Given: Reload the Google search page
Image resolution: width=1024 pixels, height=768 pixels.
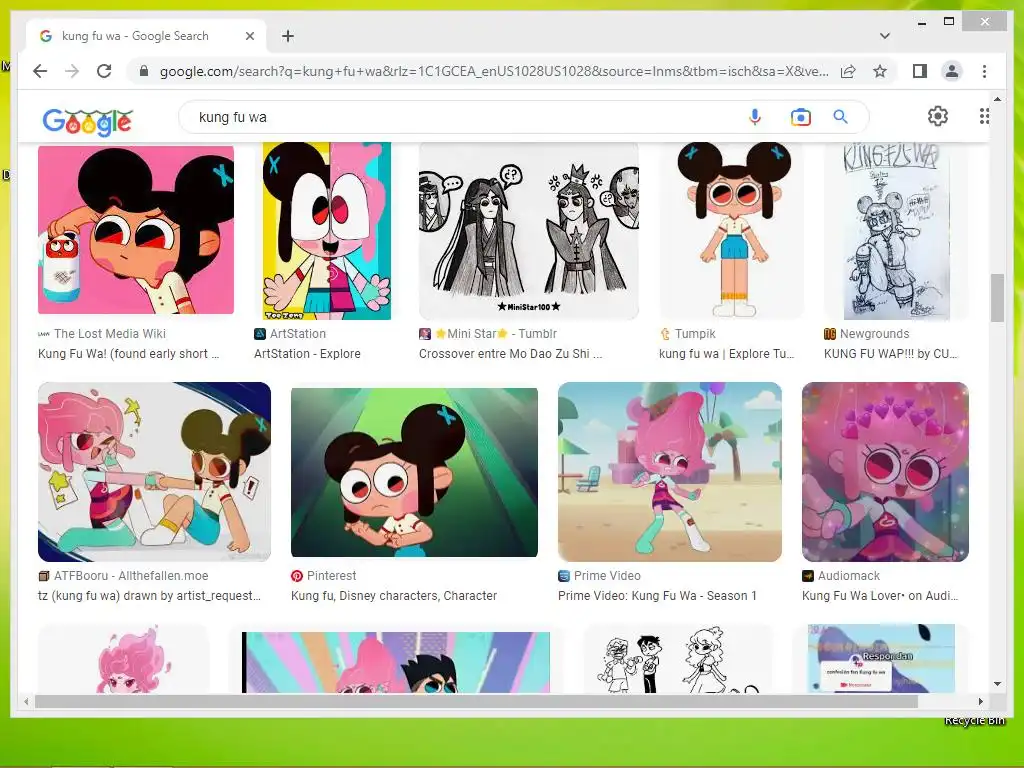Looking at the screenshot, I should point(104,71).
